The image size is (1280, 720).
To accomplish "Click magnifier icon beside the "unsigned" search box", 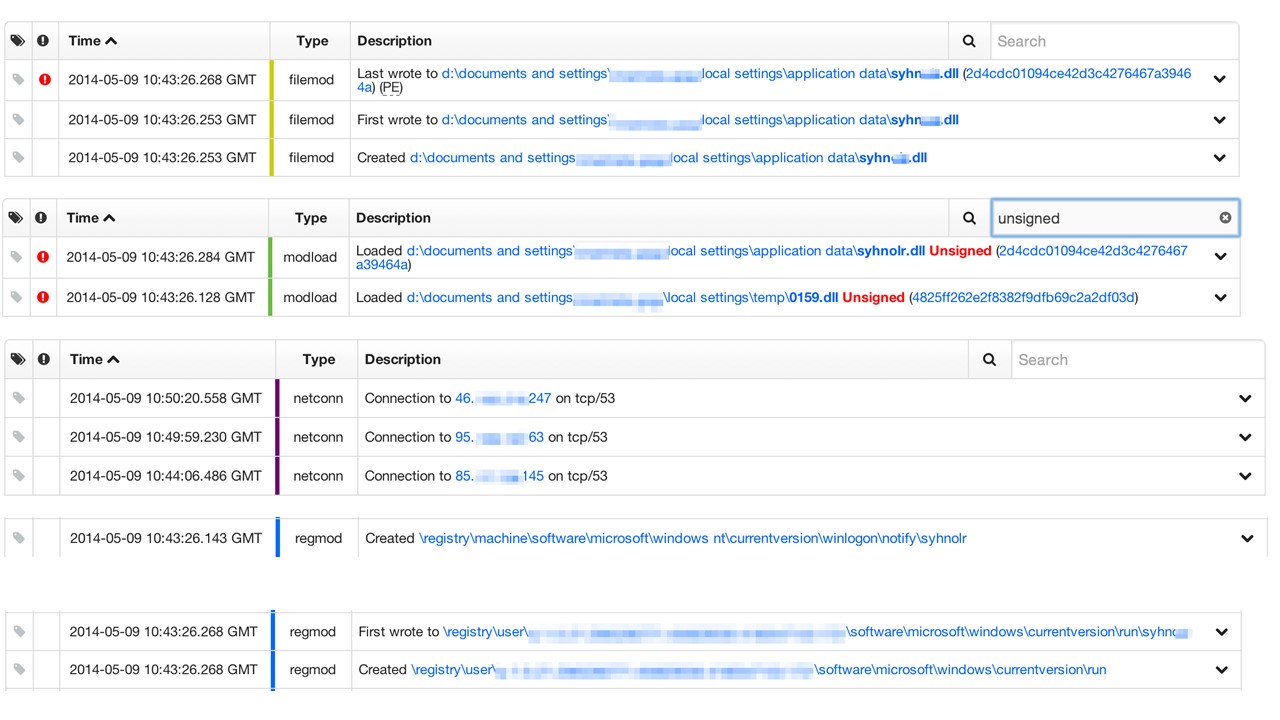I will (x=969, y=218).
